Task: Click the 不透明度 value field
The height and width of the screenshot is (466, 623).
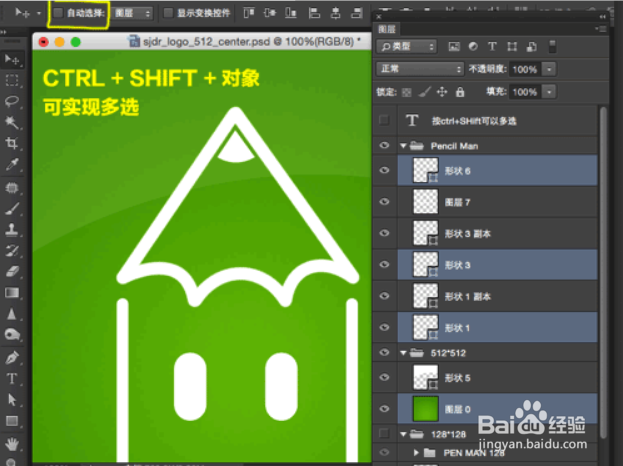Action: [526, 70]
